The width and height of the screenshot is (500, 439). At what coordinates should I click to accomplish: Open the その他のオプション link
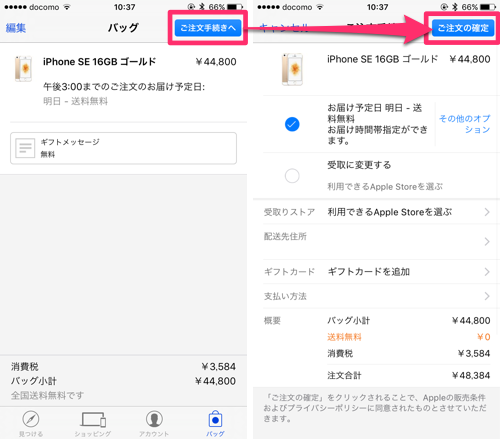coord(465,124)
